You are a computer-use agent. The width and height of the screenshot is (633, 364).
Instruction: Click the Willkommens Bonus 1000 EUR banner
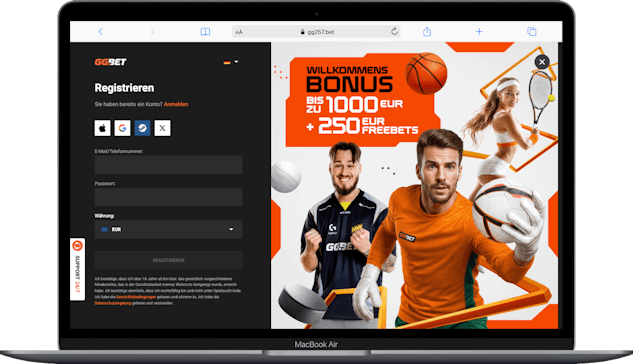tap(362, 101)
